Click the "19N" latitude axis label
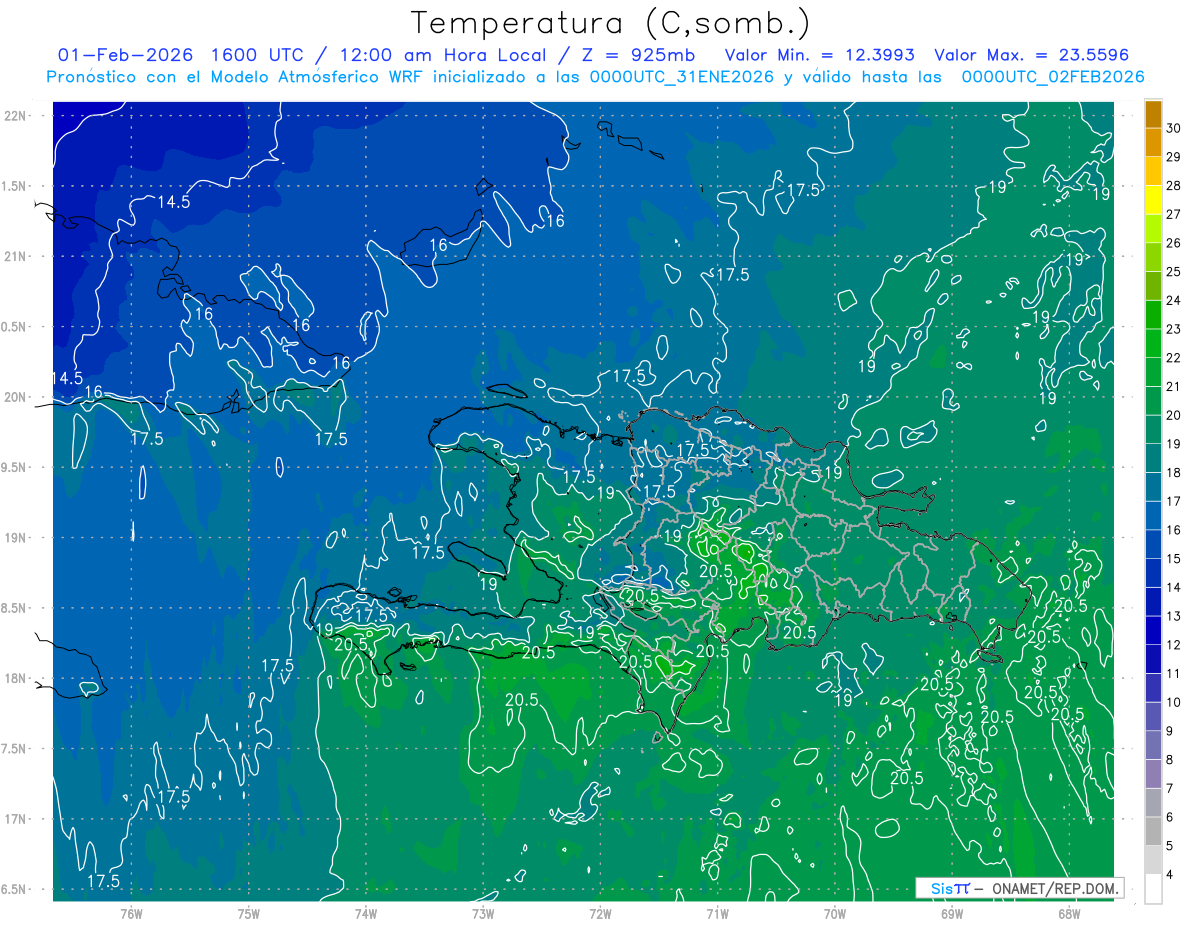The height and width of the screenshot is (927, 1200). point(14,537)
